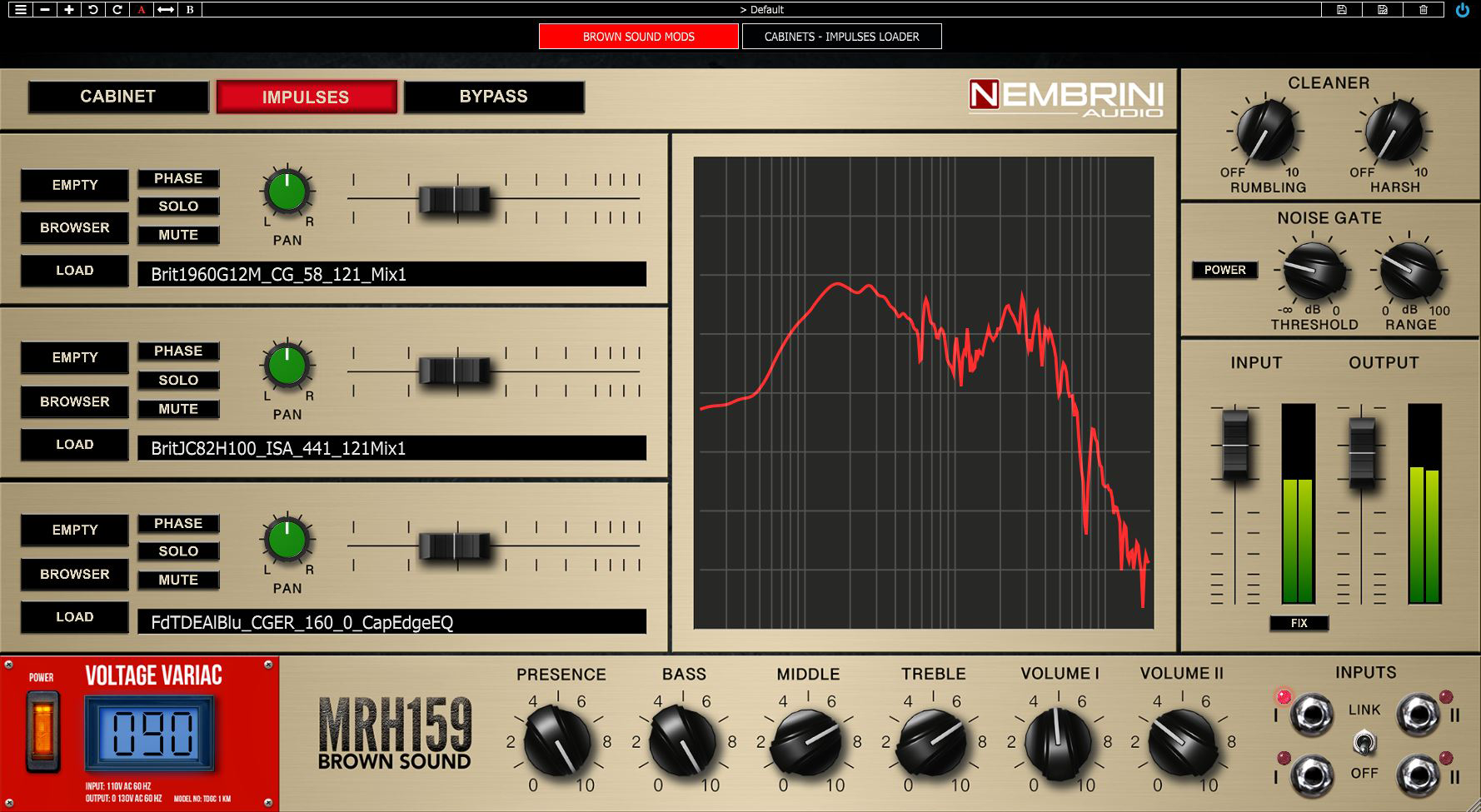Click EMPTY for the FdTDEAlBlu impulse slot

point(75,530)
